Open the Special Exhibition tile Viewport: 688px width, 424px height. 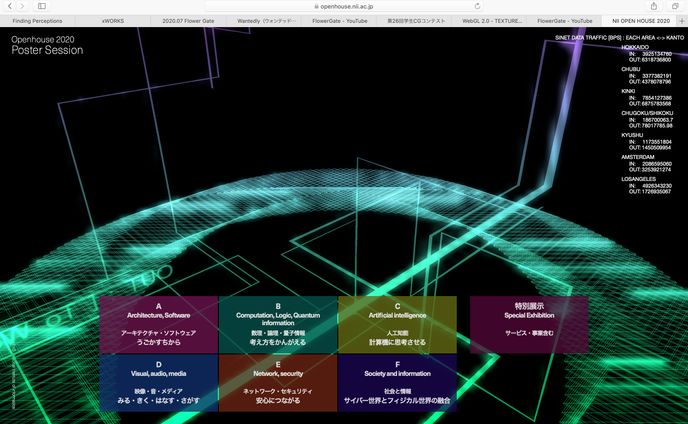click(x=529, y=323)
